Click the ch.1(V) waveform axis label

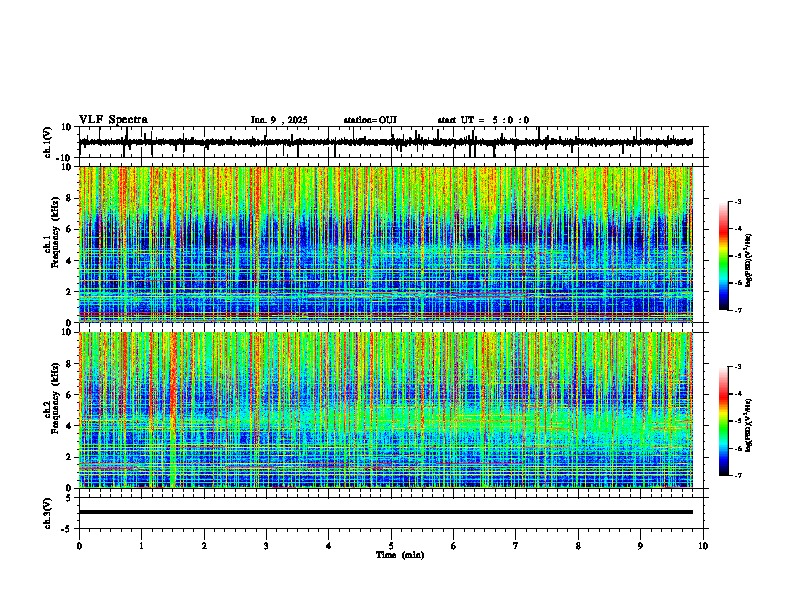48,142
